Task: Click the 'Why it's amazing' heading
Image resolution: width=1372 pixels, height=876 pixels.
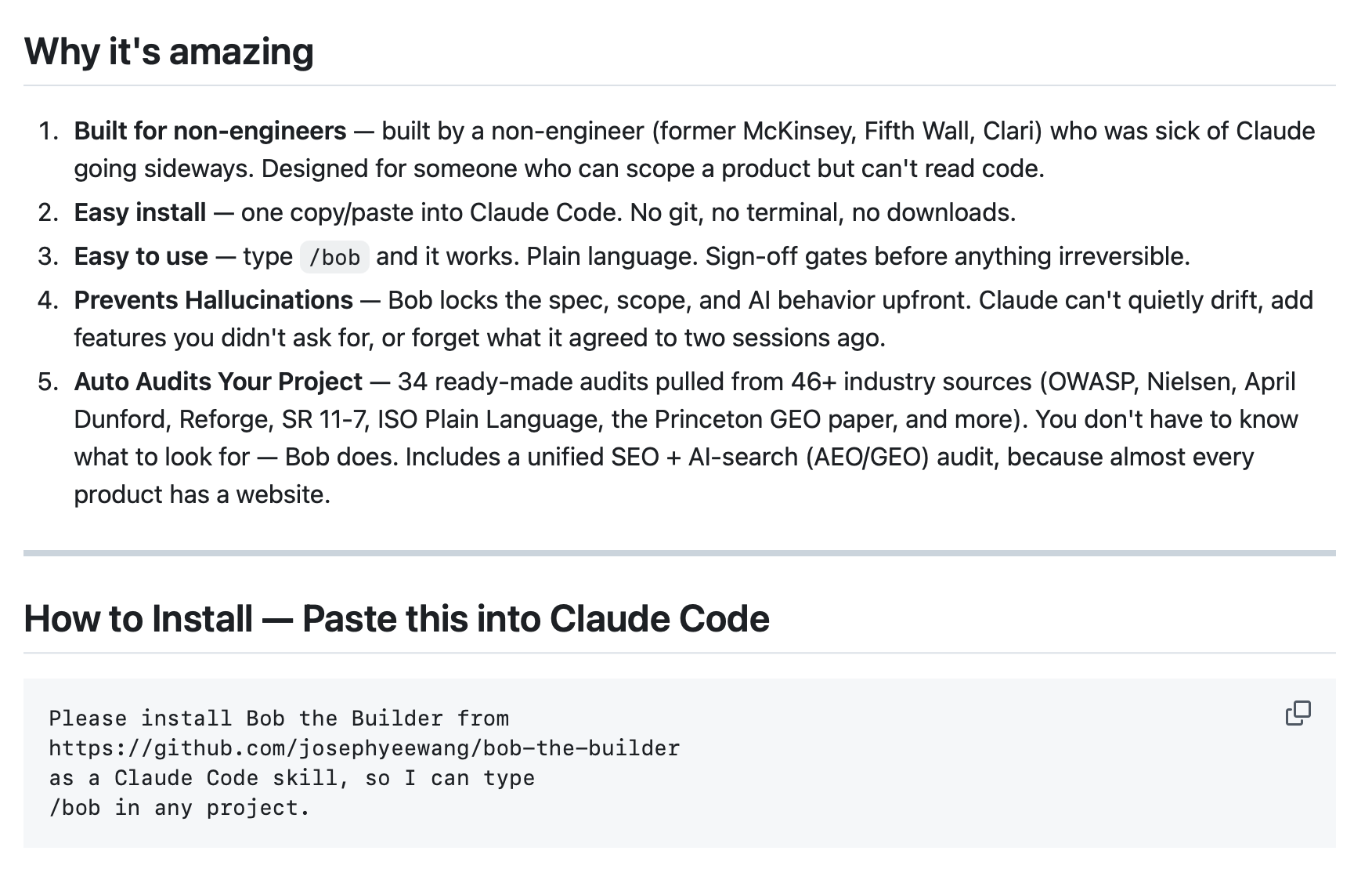Action: point(169,52)
